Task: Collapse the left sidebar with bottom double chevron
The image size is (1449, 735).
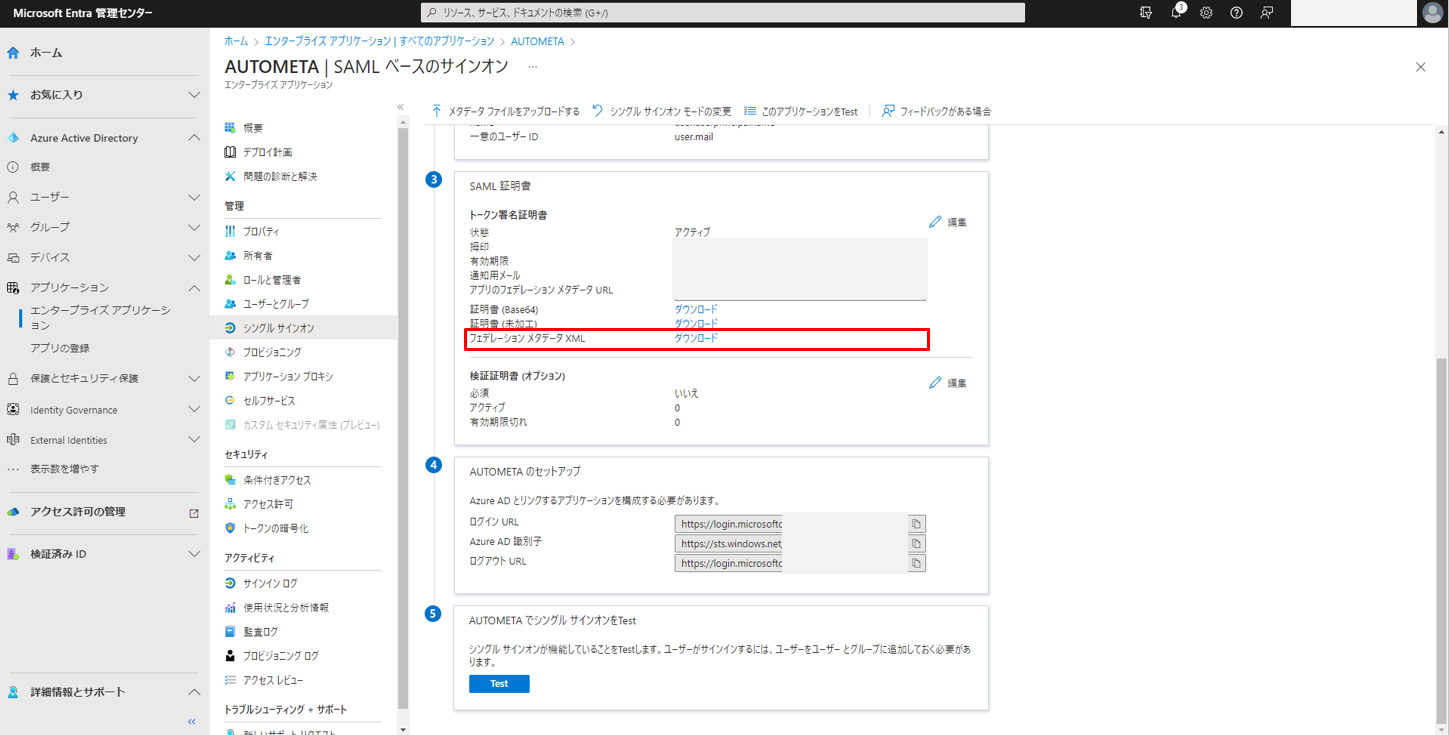Action: [x=192, y=722]
